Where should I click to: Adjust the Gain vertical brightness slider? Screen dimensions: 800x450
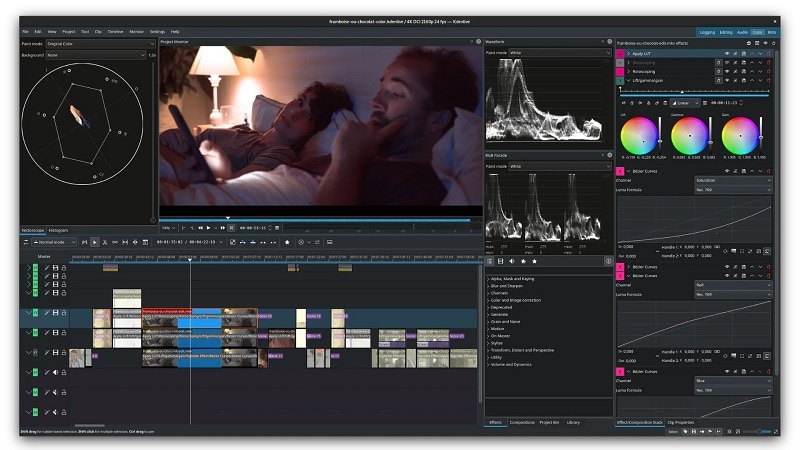click(x=761, y=136)
